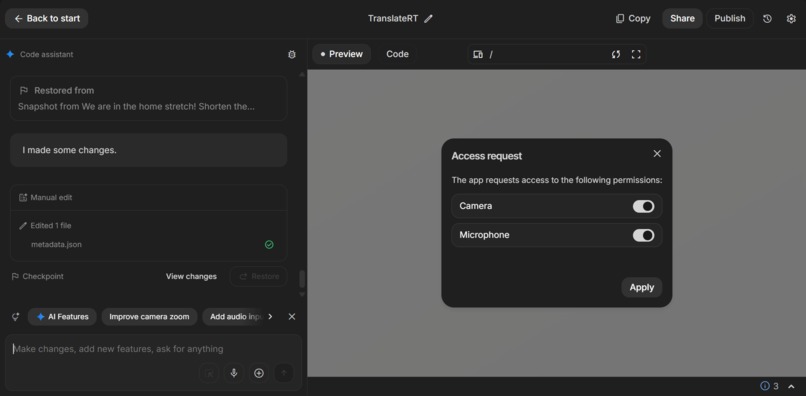Viewport: 806px width, 396px height.
Task: Click green check next to metadata.json
Action: (x=269, y=245)
